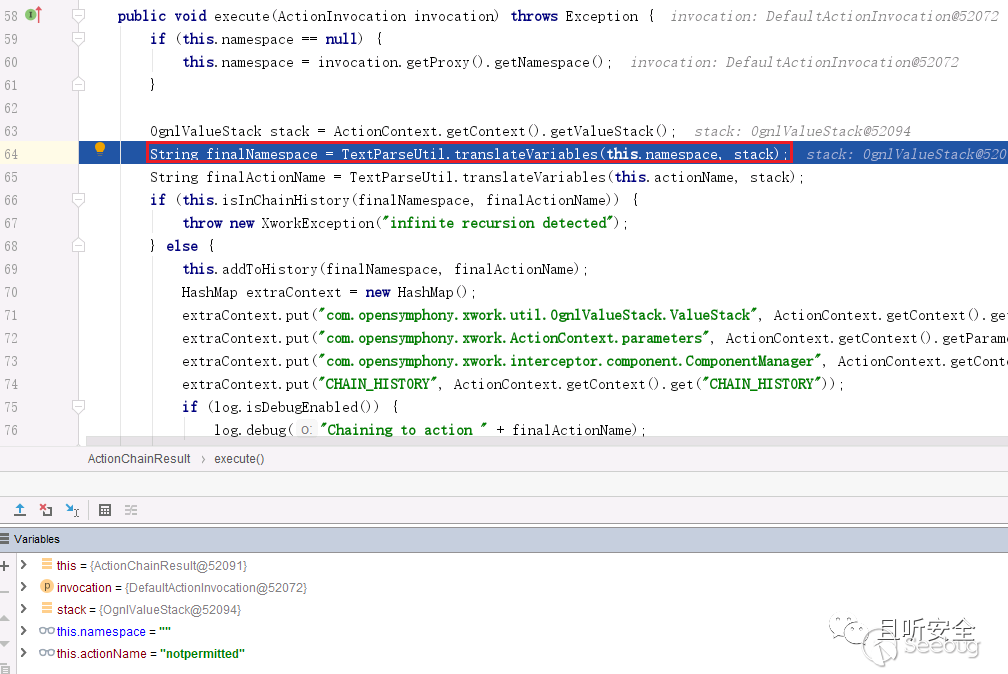The width and height of the screenshot is (1008, 674).
Task: Collapse the execute method fold on line 58
Action: pyautogui.click(x=79, y=16)
